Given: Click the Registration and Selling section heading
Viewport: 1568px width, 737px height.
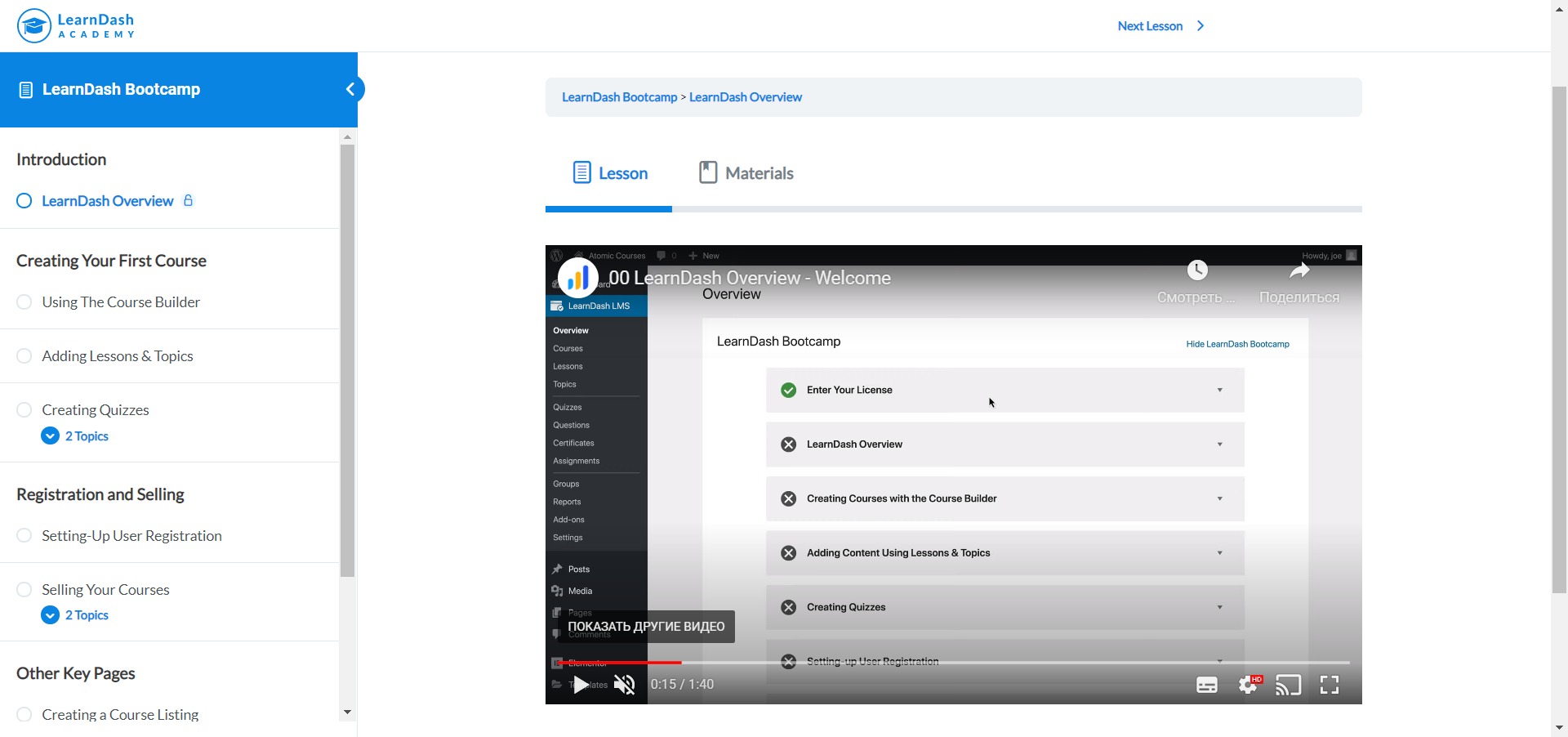Looking at the screenshot, I should coord(100,494).
